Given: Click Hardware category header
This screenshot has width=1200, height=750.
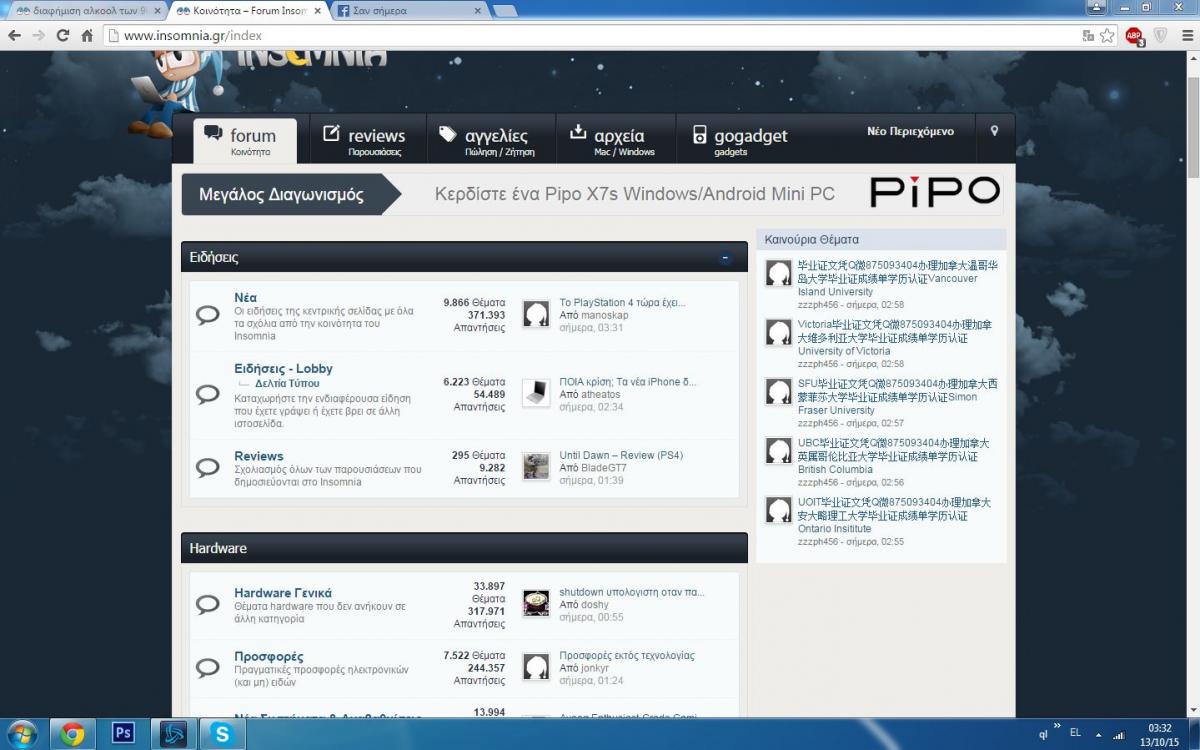Looking at the screenshot, I should point(464,548).
